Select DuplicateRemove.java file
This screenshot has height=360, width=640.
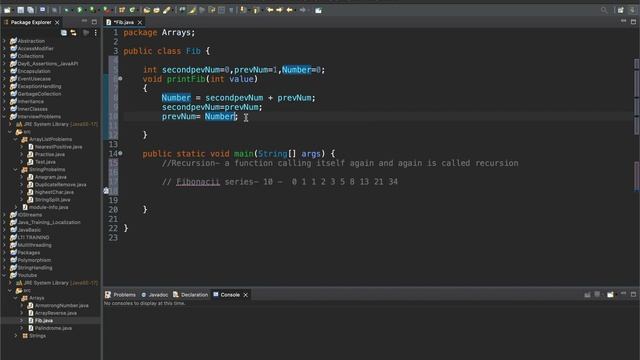[60, 184]
